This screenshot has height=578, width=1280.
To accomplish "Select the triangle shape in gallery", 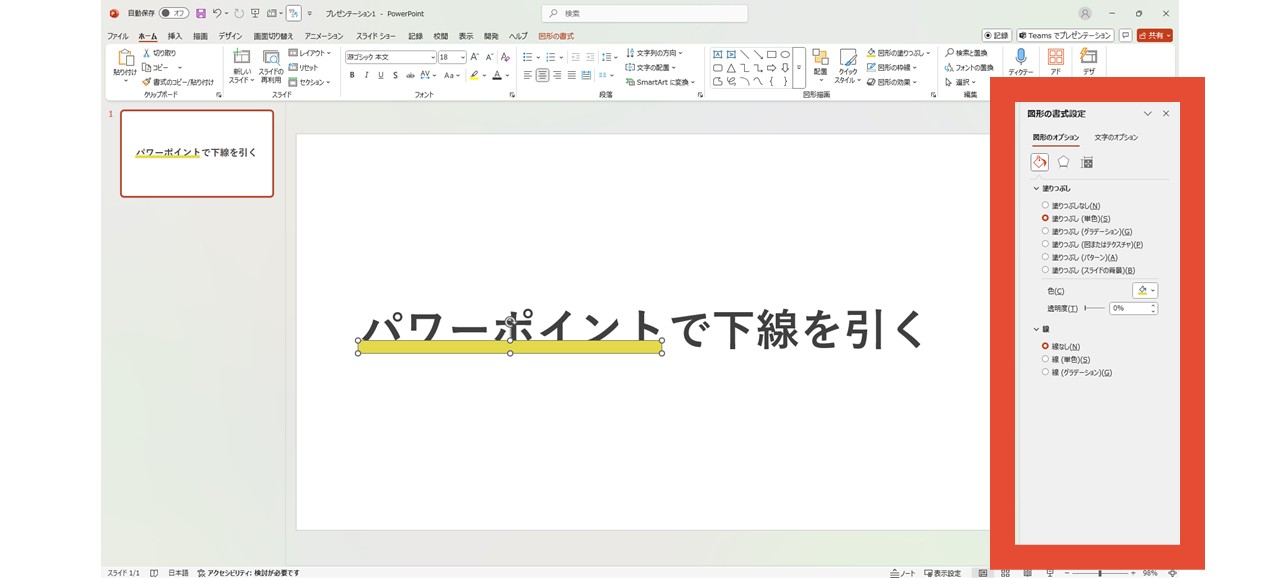I will (731, 68).
